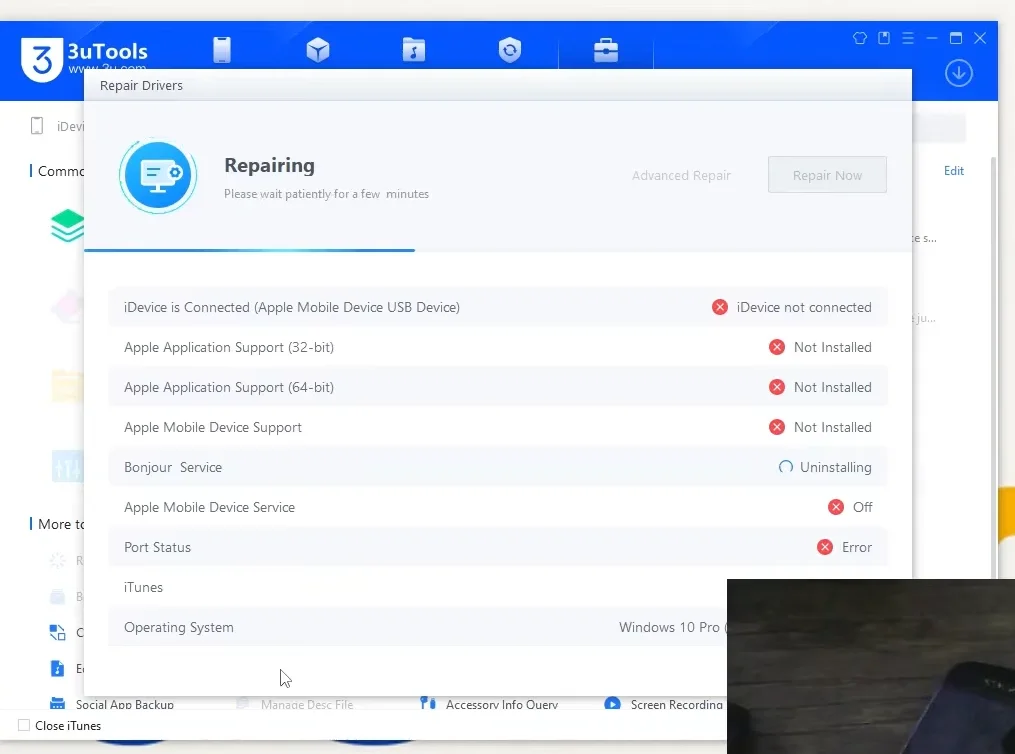Click the feedback note icon in title bar

coord(884,38)
